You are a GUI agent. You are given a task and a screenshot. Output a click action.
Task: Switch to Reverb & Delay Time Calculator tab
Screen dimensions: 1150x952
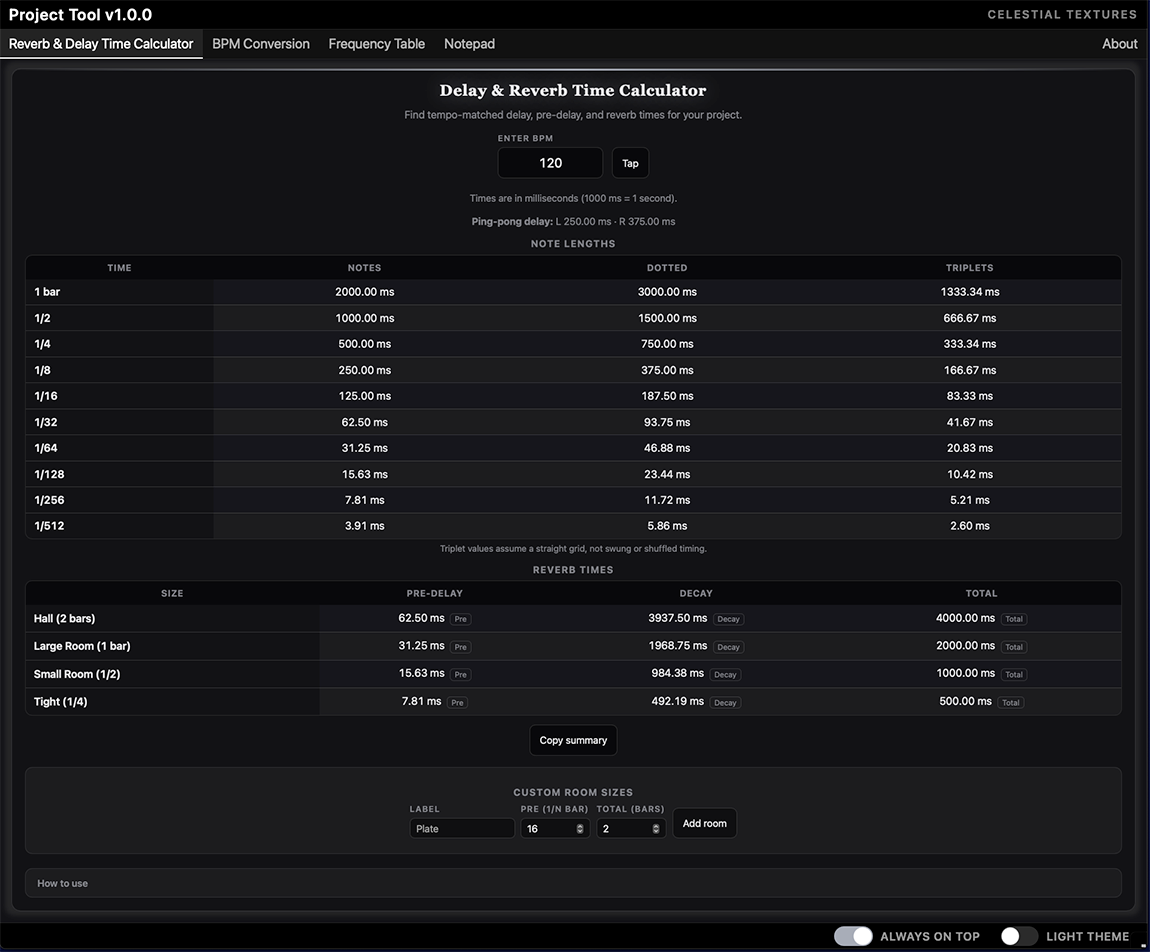point(101,44)
